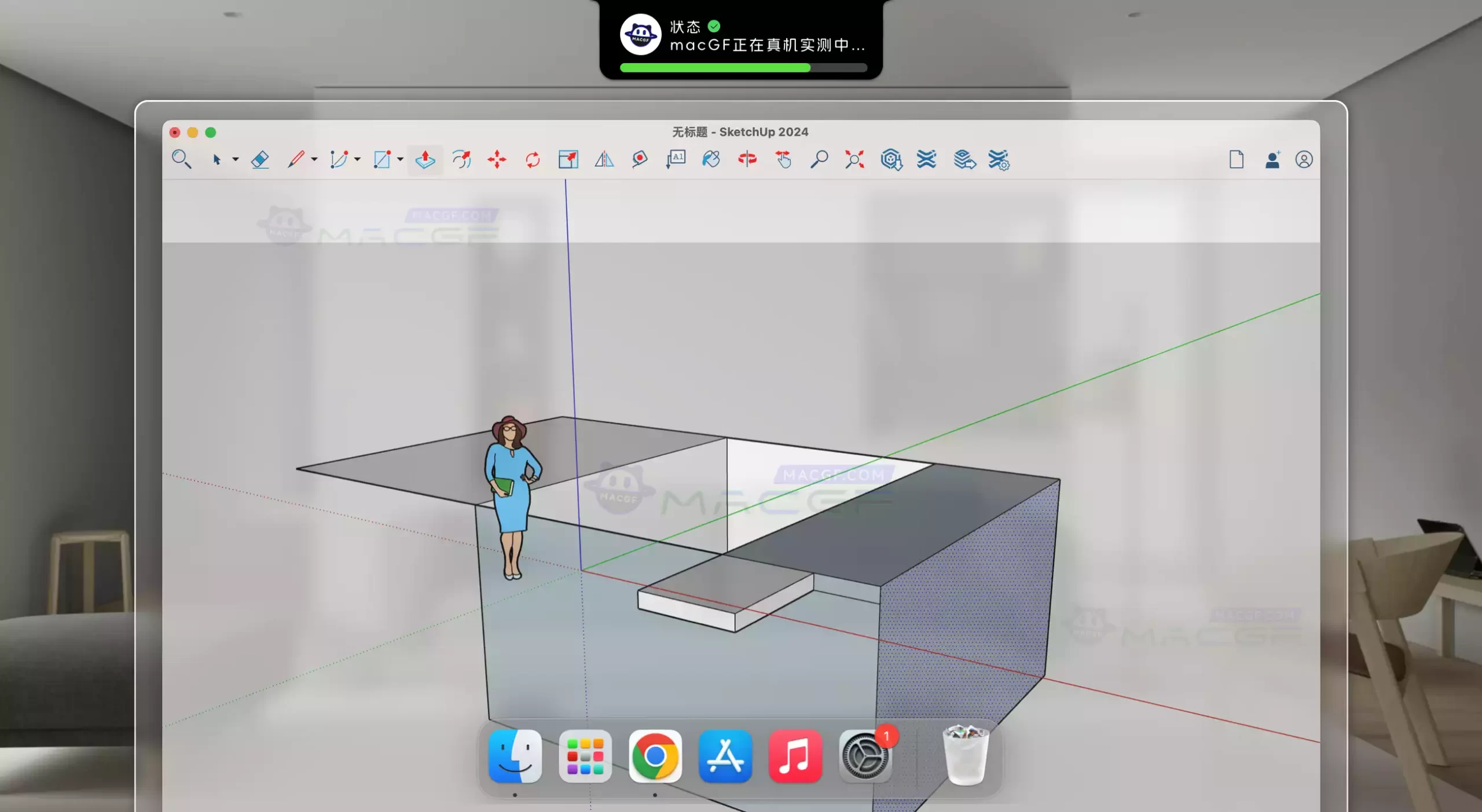Viewport: 1482px width, 812px height.
Task: Expand the Select tool dropdown arrow
Action: click(x=235, y=160)
